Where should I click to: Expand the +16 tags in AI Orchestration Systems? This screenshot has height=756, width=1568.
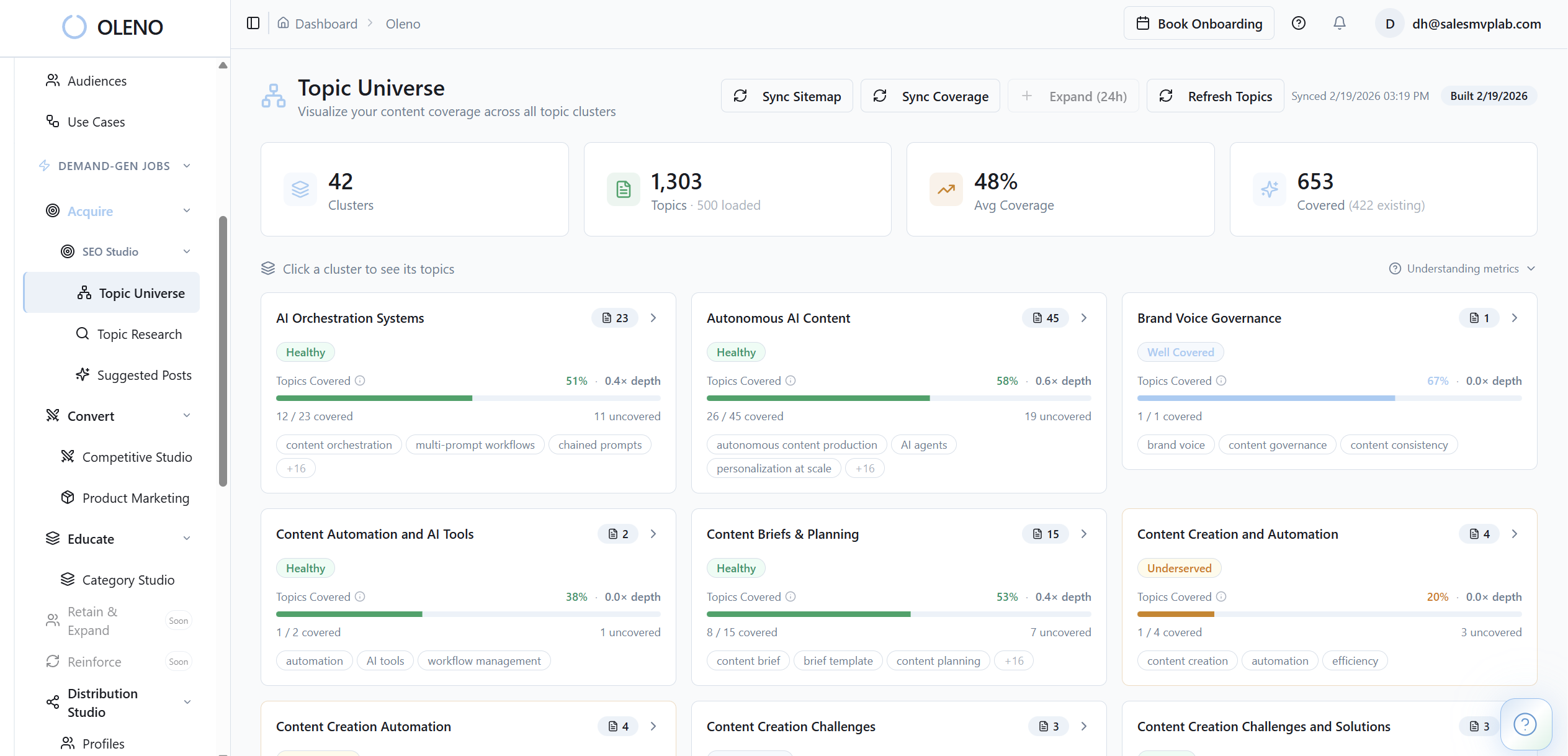[x=295, y=467]
